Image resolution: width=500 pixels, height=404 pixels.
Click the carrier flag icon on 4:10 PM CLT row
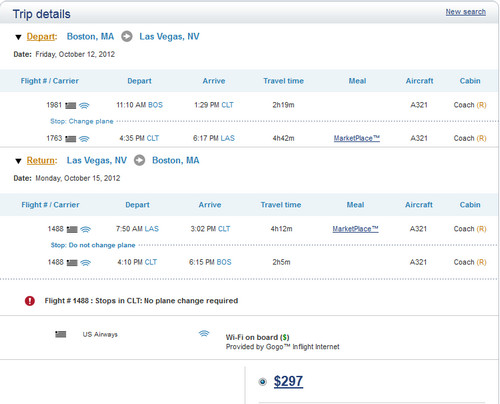point(72,263)
